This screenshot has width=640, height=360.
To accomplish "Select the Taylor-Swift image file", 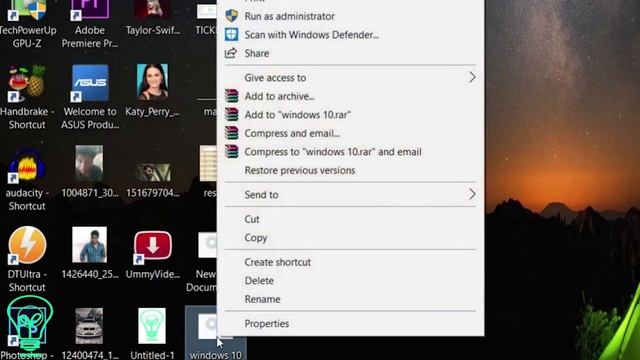I will click(153, 17).
